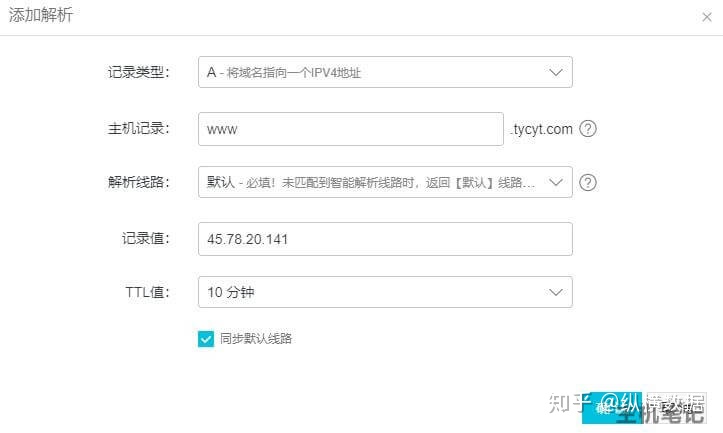Viewport: 723px width, 433px height.
Task: Click the 主机记录 label
Action: pos(139,129)
